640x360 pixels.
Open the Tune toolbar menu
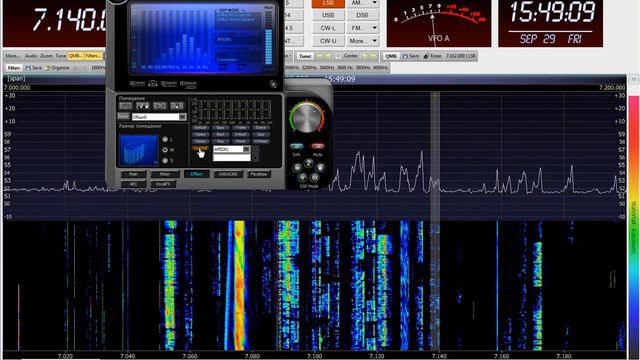(60, 56)
